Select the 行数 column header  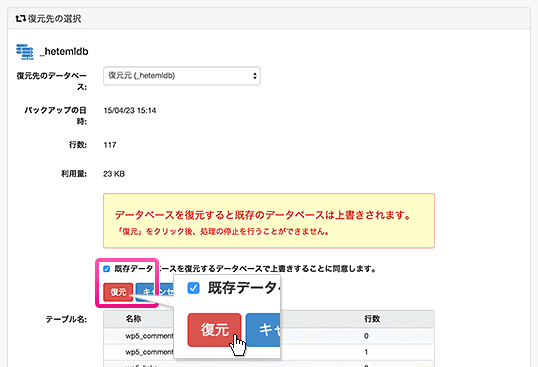click(x=372, y=319)
